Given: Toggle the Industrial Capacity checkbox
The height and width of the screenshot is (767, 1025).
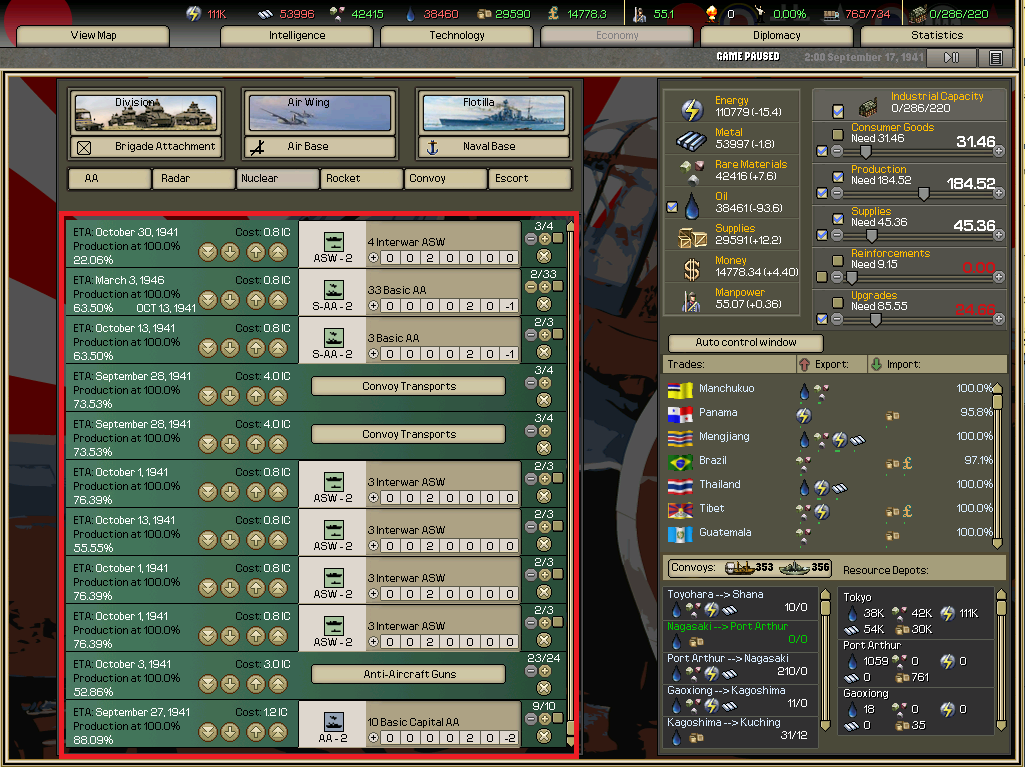Looking at the screenshot, I should 838,110.
